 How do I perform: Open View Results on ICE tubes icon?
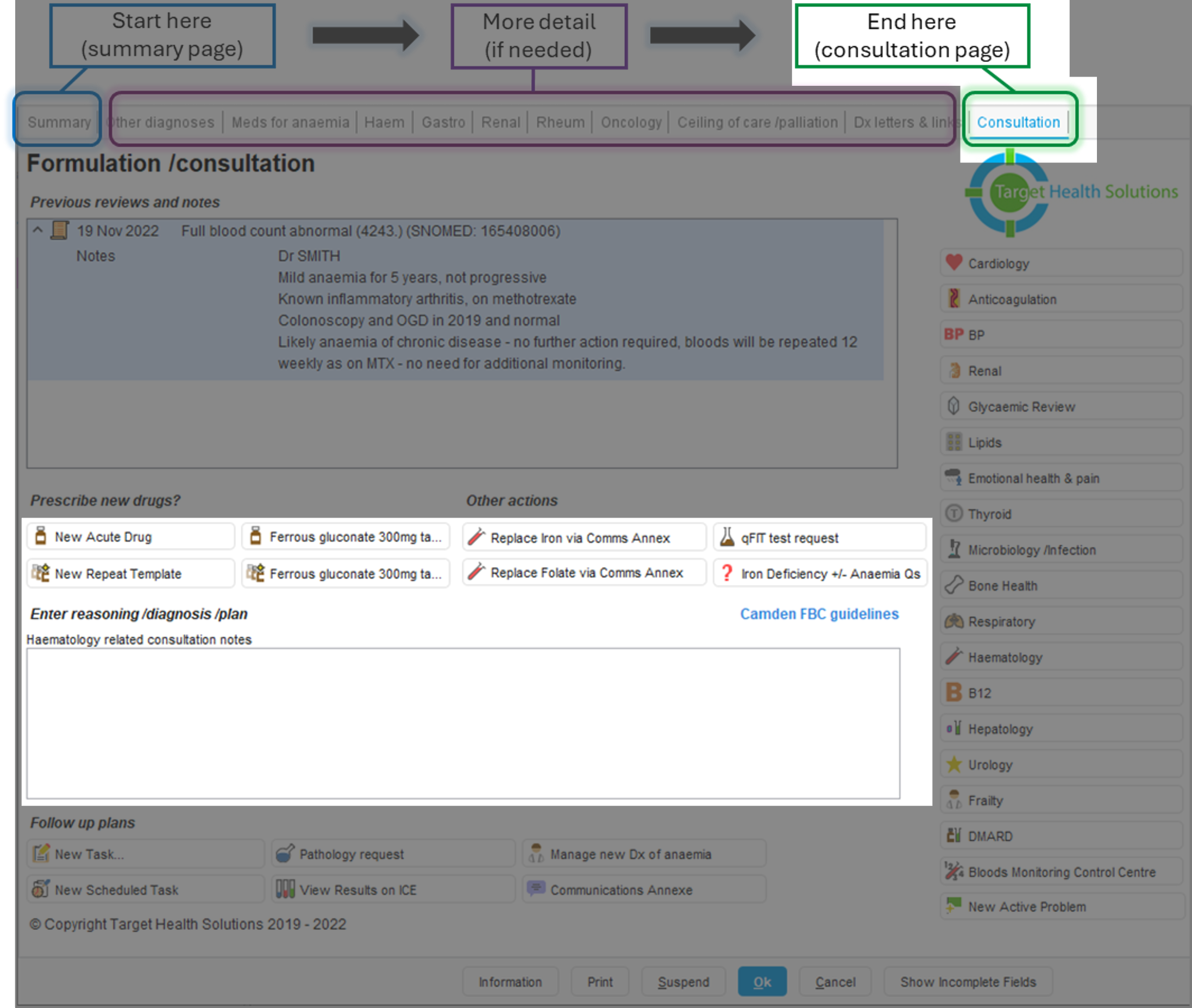285,889
